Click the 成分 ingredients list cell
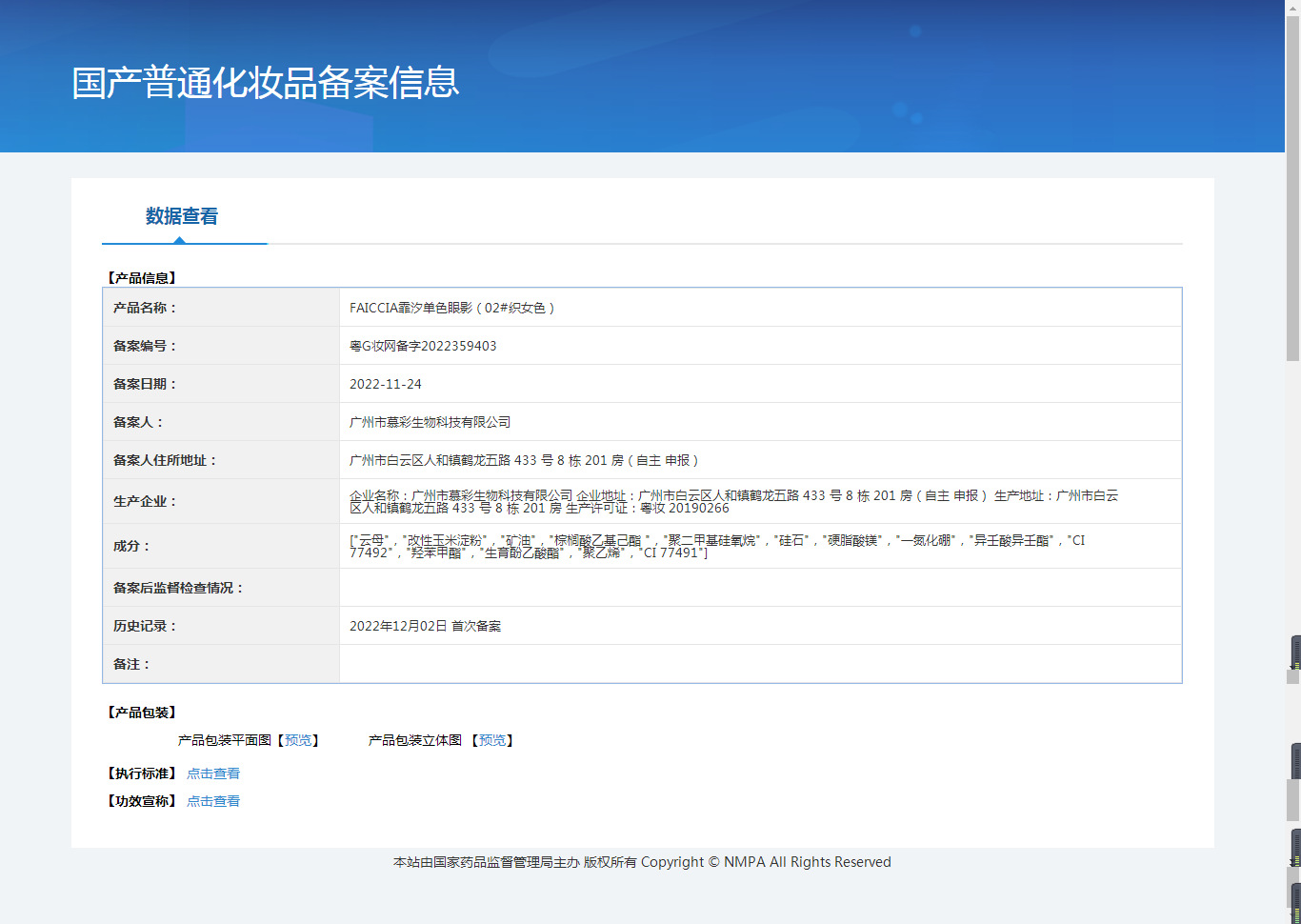This screenshot has width=1301, height=924. point(760,546)
